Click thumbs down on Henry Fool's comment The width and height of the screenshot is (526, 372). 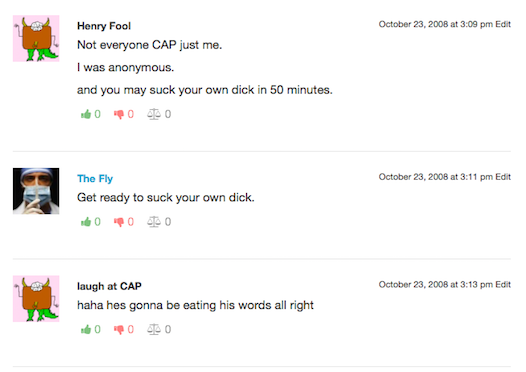tap(119, 115)
